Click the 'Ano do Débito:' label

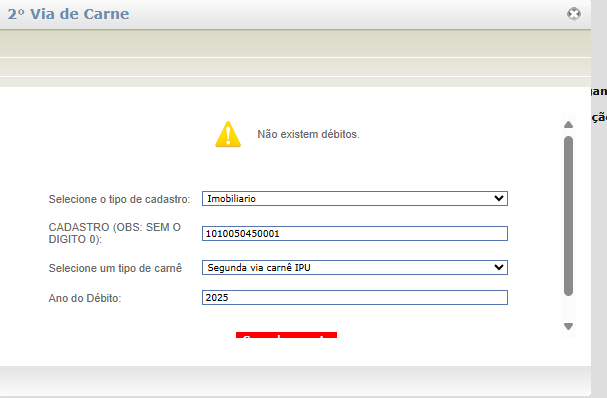click(x=85, y=298)
